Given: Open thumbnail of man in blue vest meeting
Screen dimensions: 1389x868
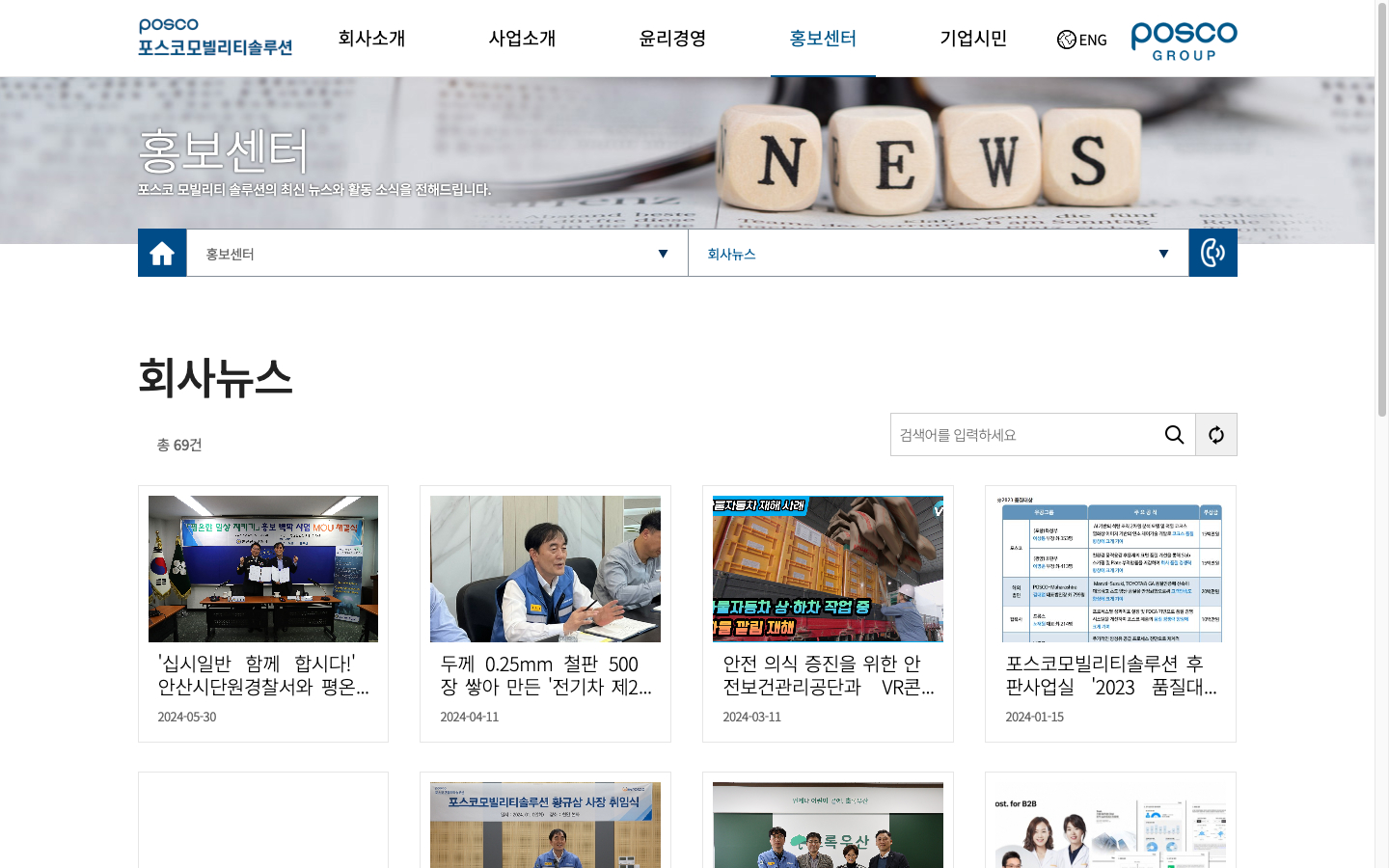Looking at the screenshot, I should coord(545,569).
